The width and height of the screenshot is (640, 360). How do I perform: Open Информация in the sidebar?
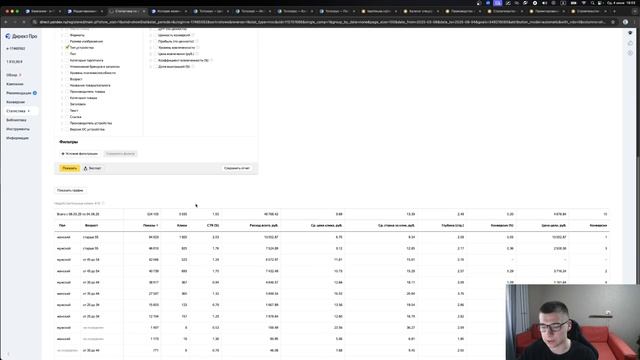point(18,138)
